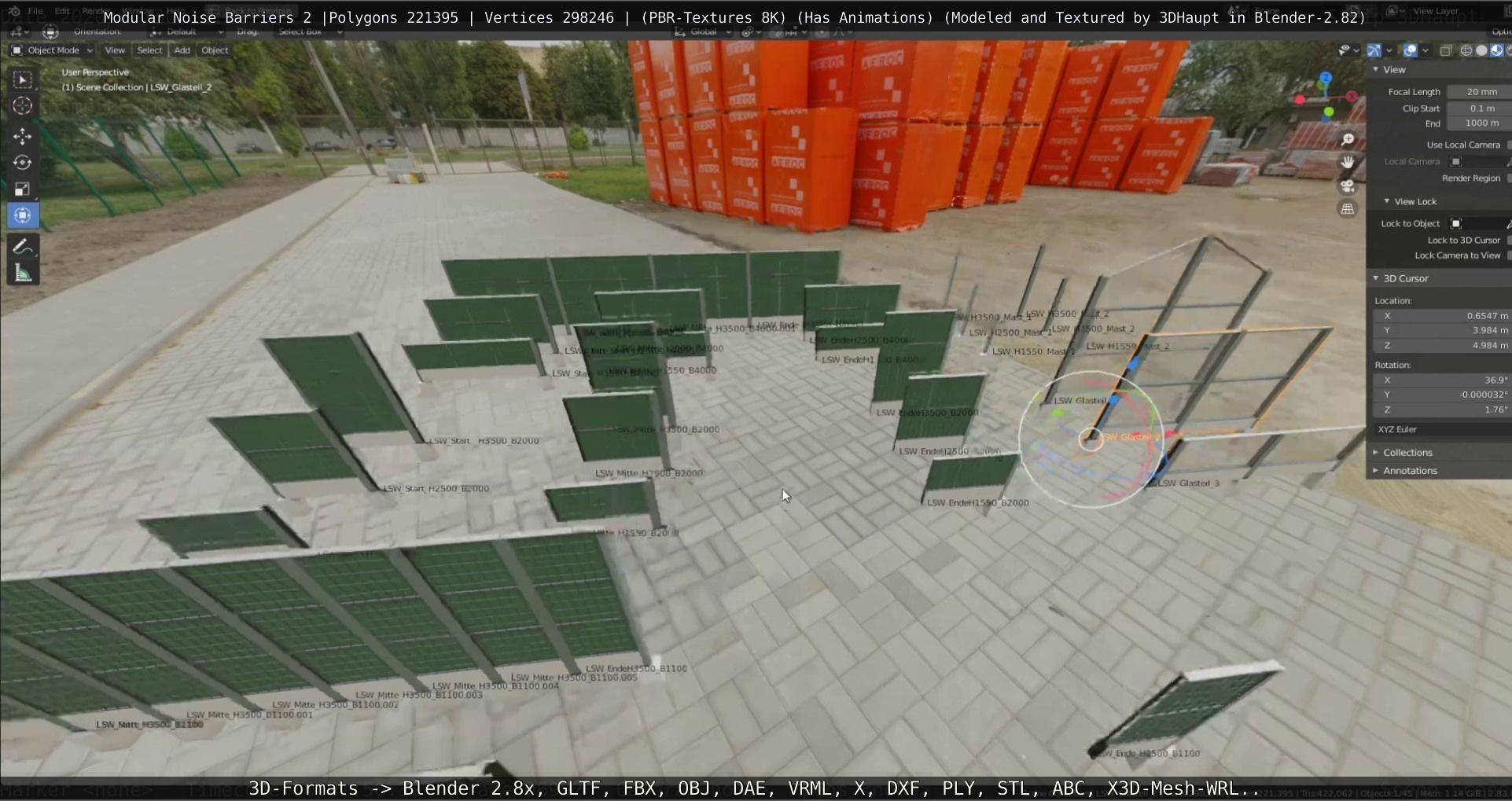
Task: Click the LSW_Mitte_H2500_B2000 object label
Action: pos(649,473)
